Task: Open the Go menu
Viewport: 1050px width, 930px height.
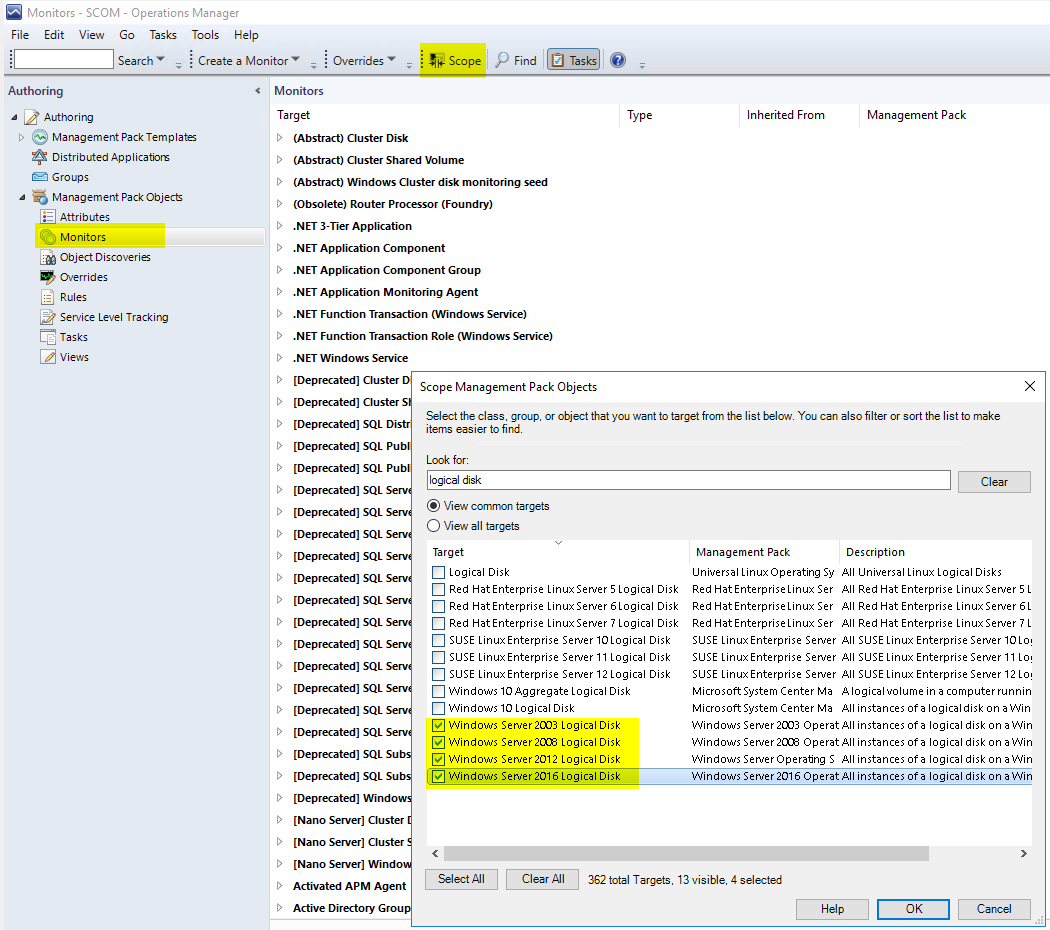Action: [127, 35]
